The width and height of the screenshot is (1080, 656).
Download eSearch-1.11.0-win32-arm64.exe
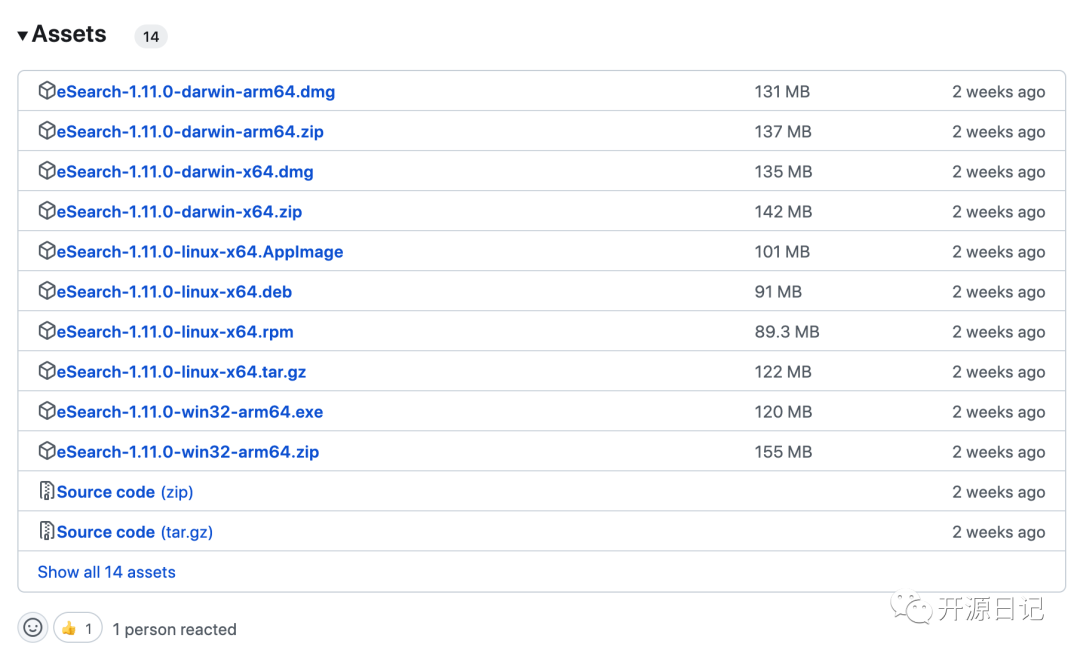pyautogui.click(x=189, y=411)
